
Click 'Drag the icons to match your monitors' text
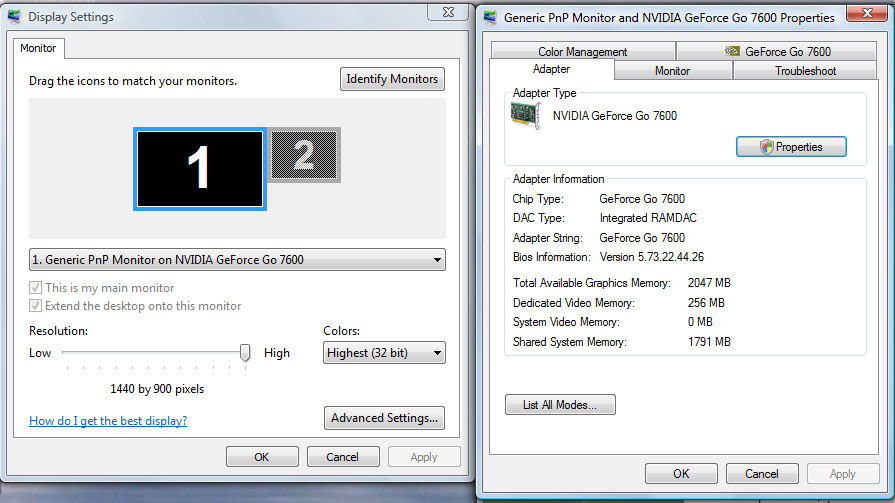point(133,81)
